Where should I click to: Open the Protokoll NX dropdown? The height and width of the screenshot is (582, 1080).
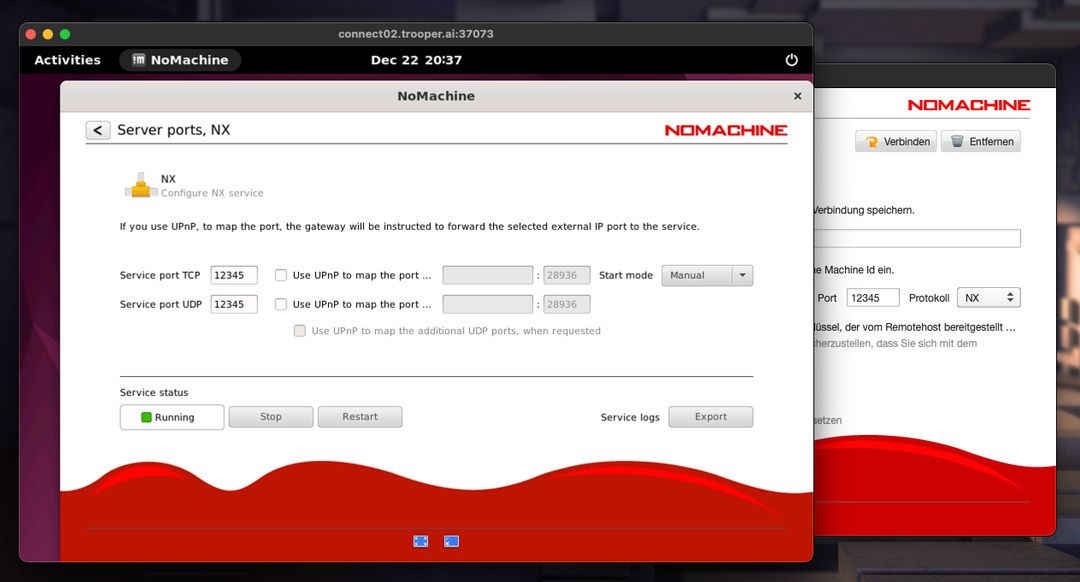pos(988,297)
